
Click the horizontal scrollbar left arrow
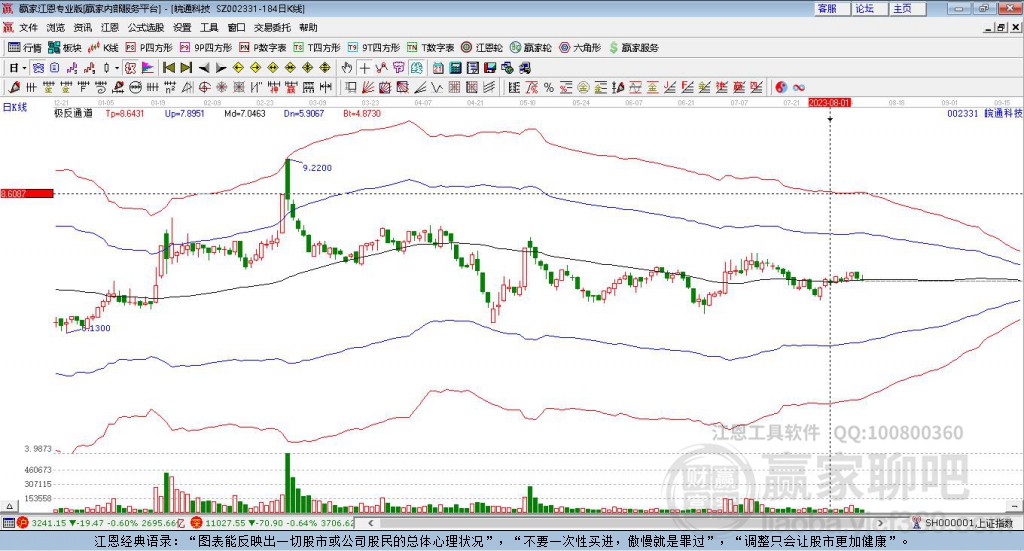(371, 523)
